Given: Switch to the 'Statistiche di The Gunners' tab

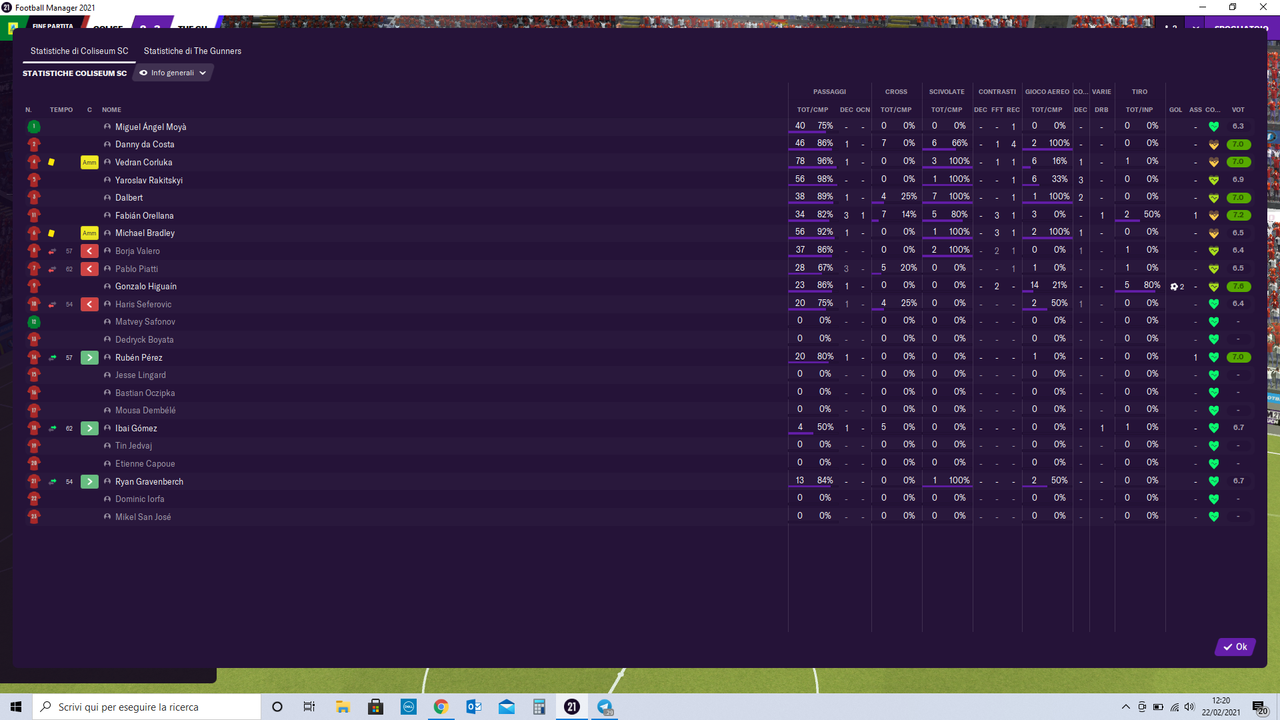Looking at the screenshot, I should click(193, 51).
